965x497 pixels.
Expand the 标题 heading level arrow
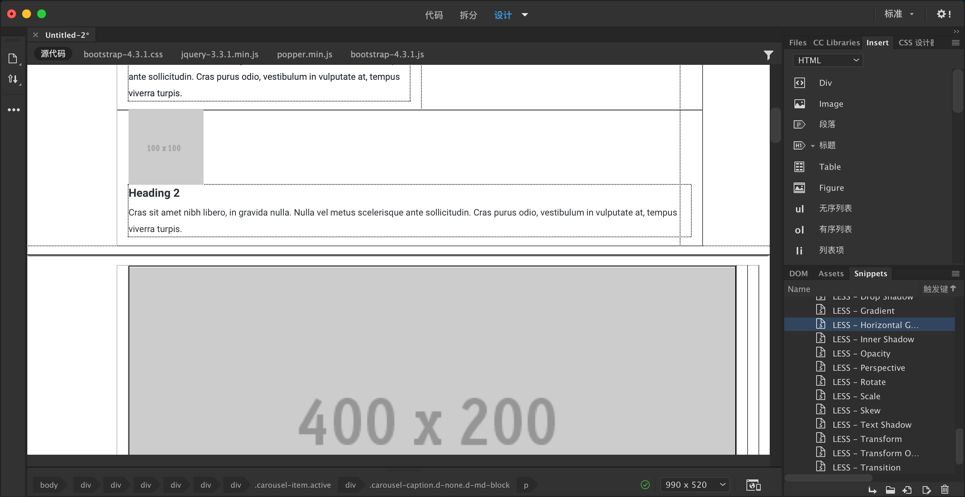(x=812, y=146)
